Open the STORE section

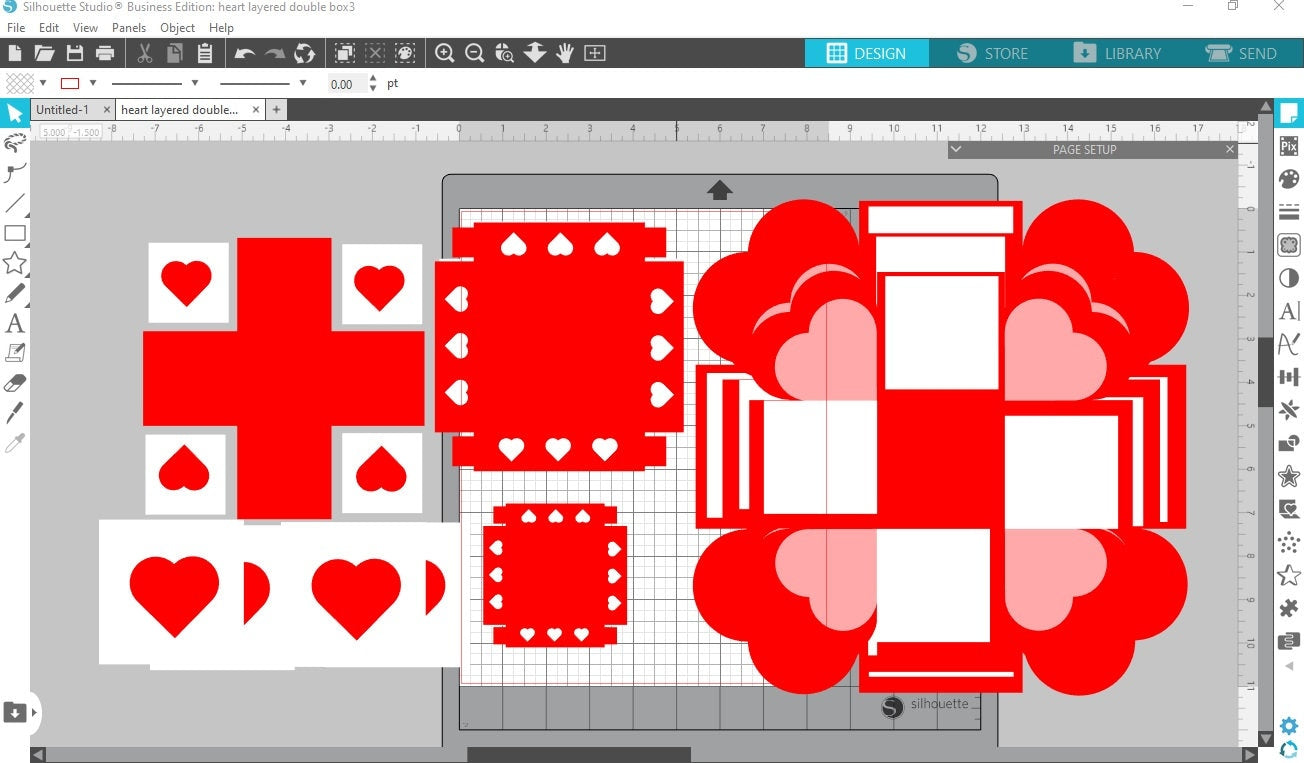(x=992, y=53)
